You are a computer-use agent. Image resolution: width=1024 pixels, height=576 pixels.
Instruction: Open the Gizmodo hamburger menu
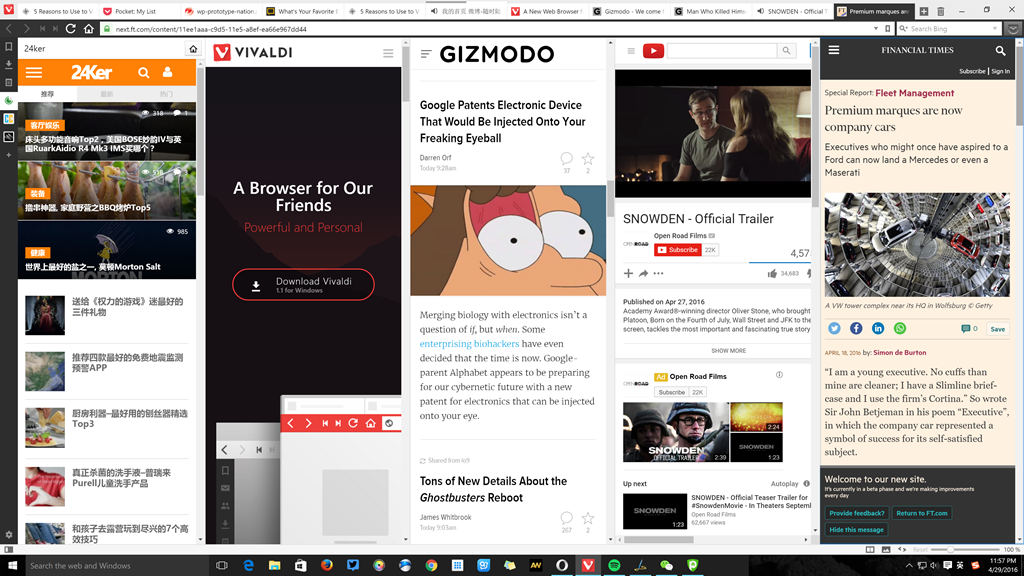point(426,53)
